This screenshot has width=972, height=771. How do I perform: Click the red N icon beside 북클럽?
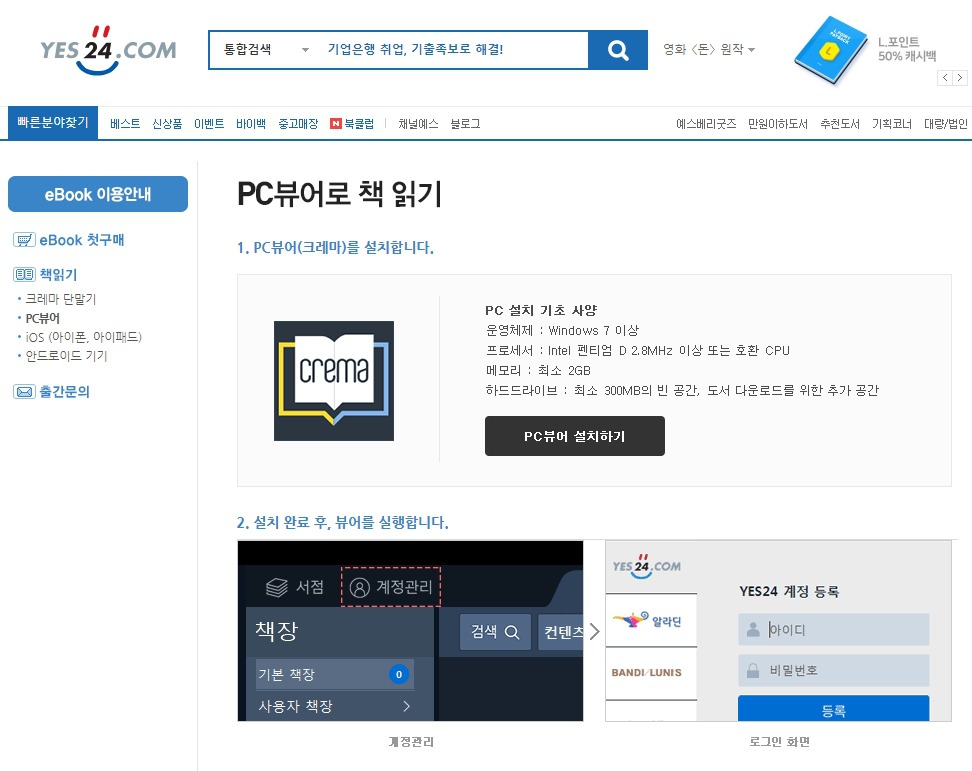(336, 124)
